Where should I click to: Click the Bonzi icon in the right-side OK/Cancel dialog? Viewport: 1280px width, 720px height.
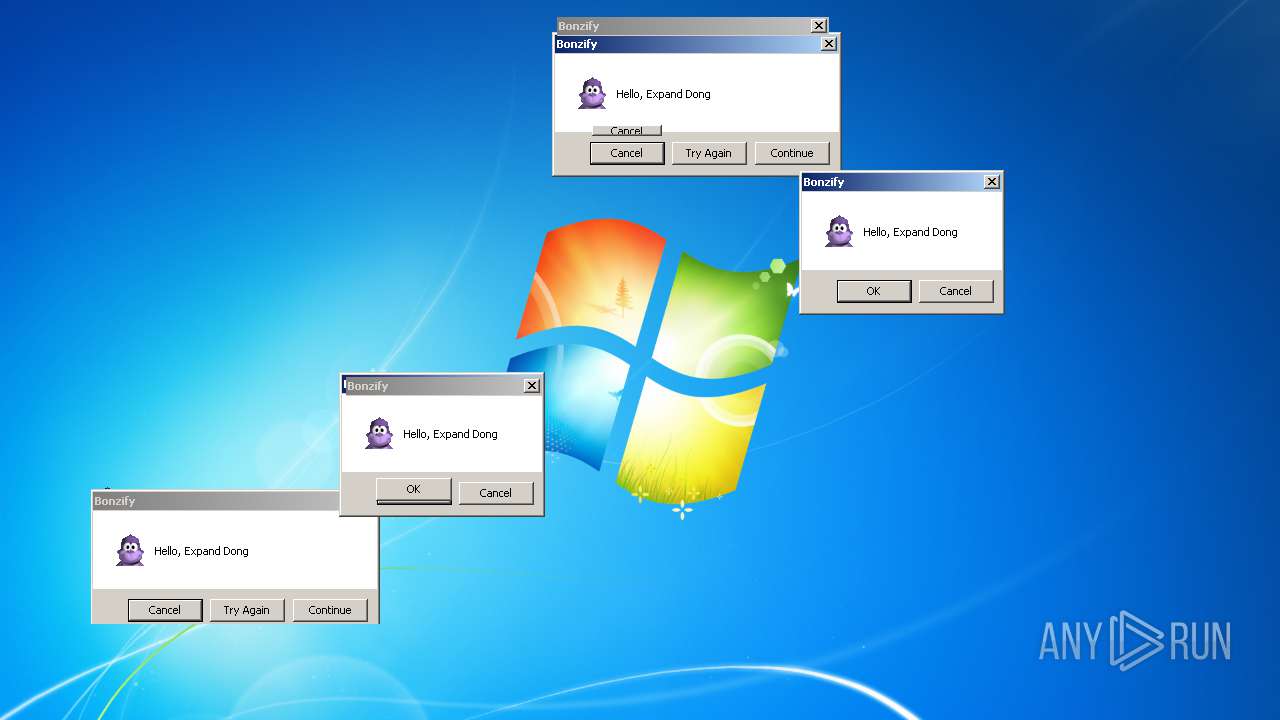tap(839, 231)
